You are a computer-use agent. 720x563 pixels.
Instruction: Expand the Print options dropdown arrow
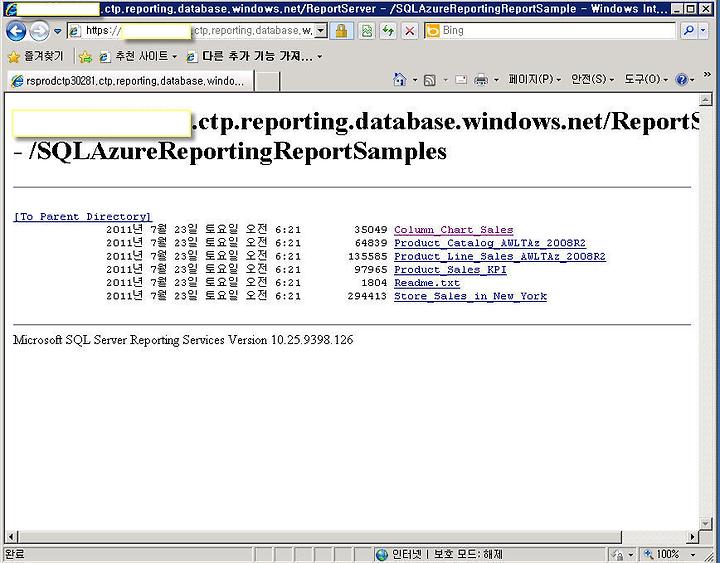coord(496,80)
